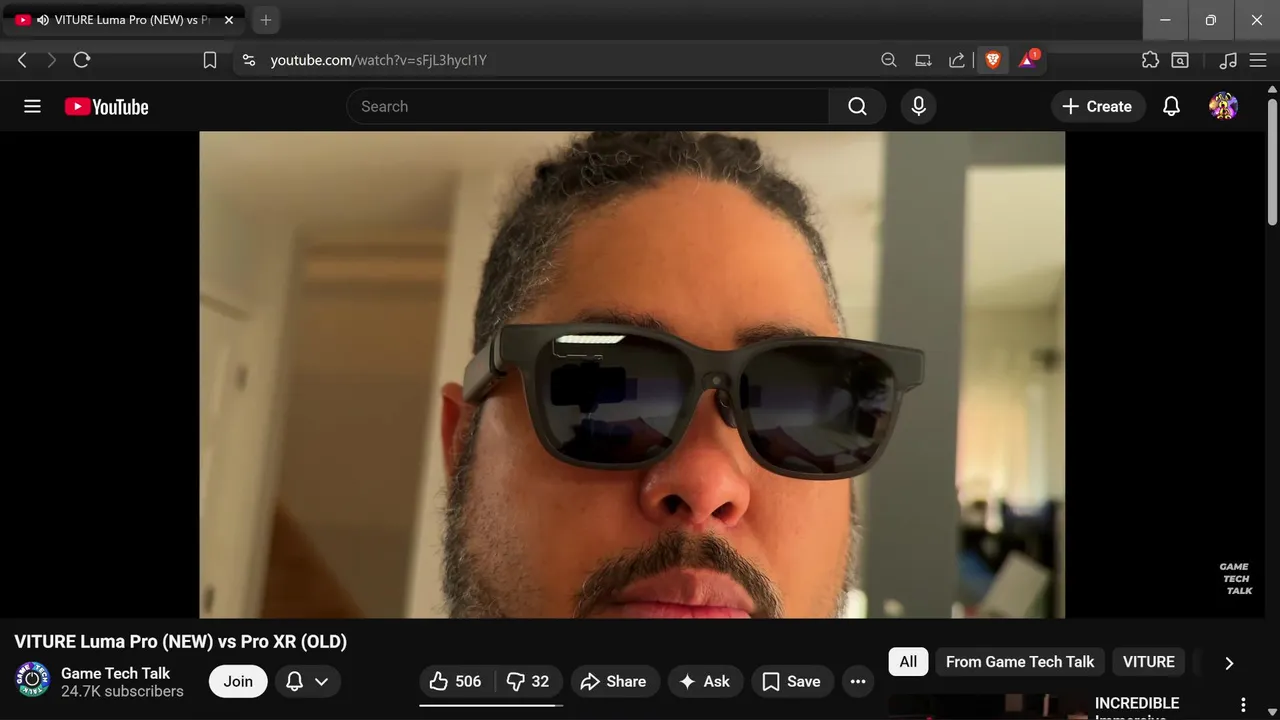
Task: Go to the YouTube home logo
Action: coord(106,107)
